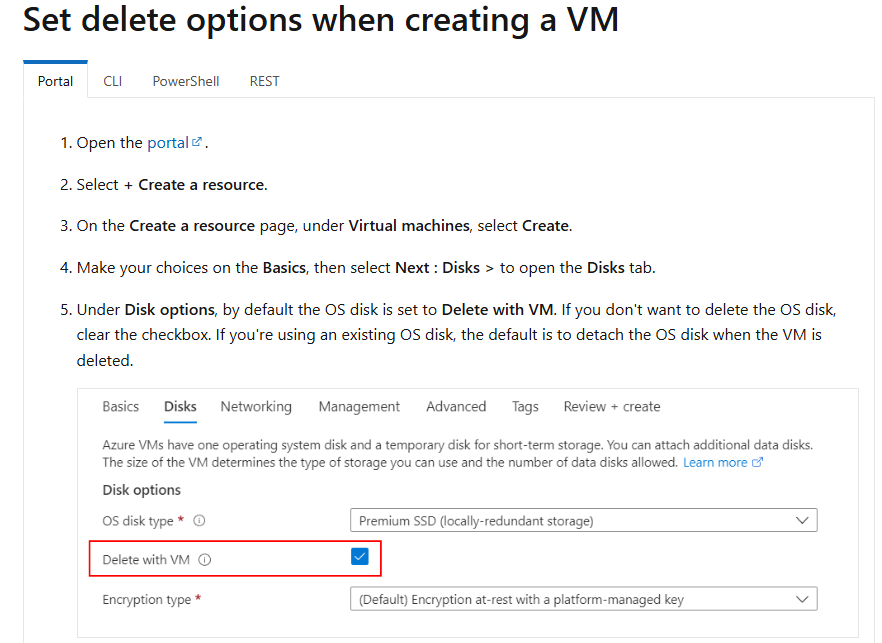Open the REST tab
Image resolution: width=882 pixels, height=643 pixels.
click(264, 82)
